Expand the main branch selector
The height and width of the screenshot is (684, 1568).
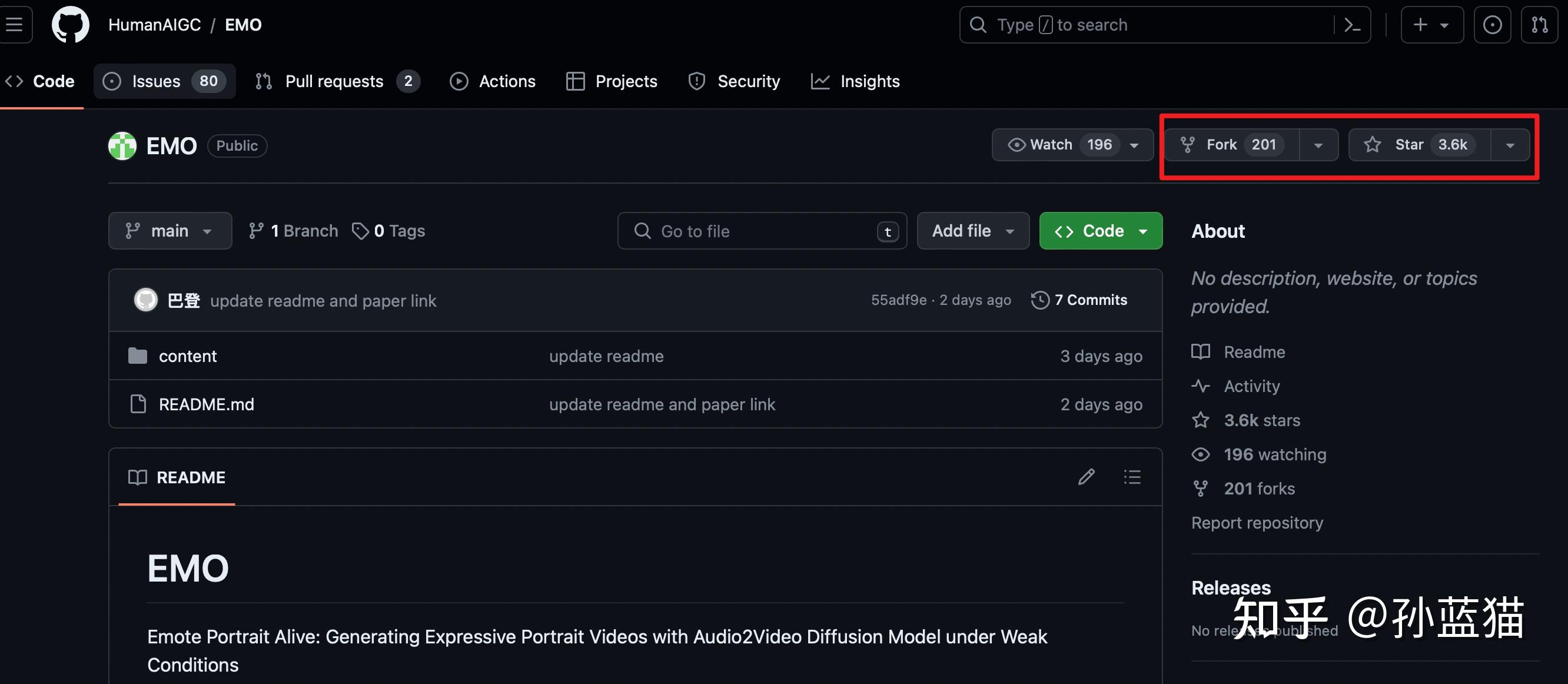(171, 231)
